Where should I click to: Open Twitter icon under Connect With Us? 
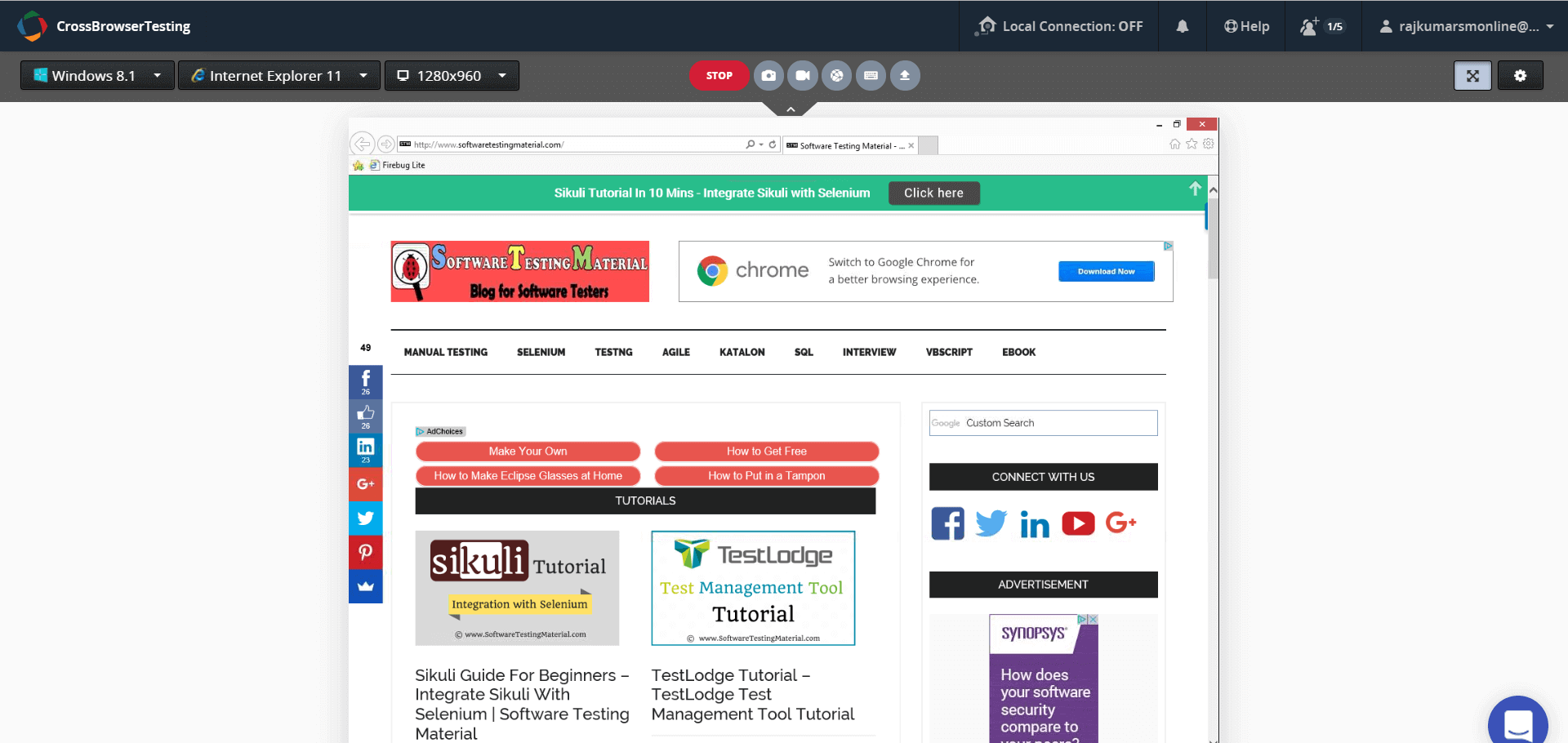(991, 523)
